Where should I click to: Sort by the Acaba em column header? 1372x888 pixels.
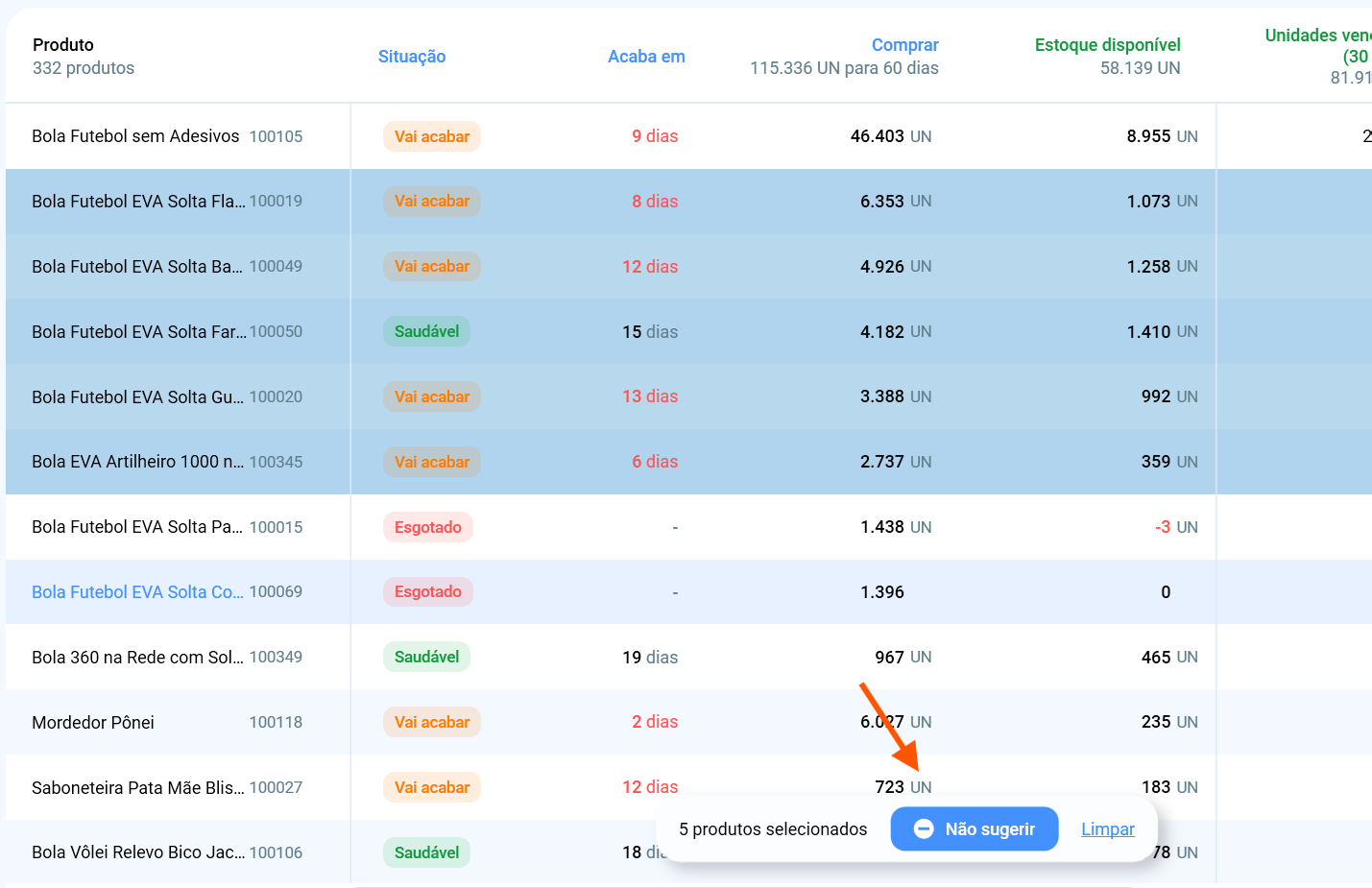coord(646,57)
